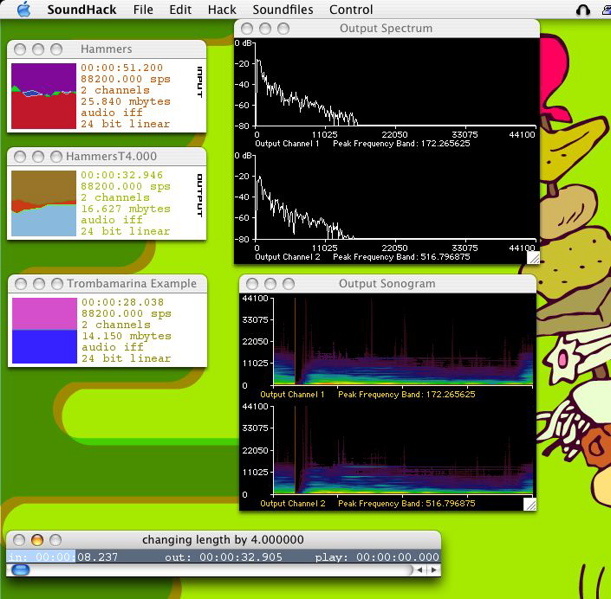Open the Hack menu
The width and height of the screenshot is (611, 599).
click(222, 10)
